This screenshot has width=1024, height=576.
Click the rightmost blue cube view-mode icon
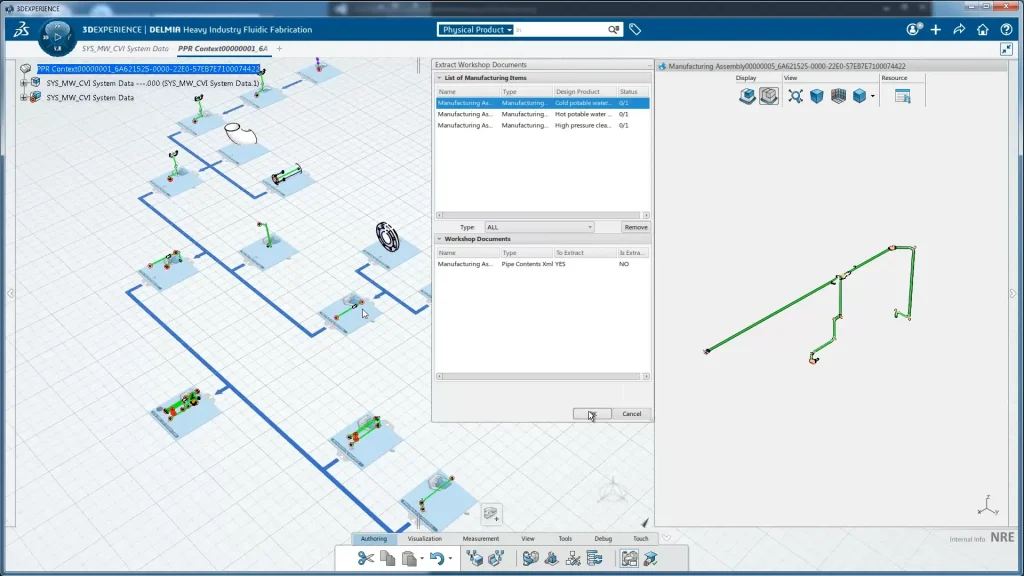click(x=859, y=96)
